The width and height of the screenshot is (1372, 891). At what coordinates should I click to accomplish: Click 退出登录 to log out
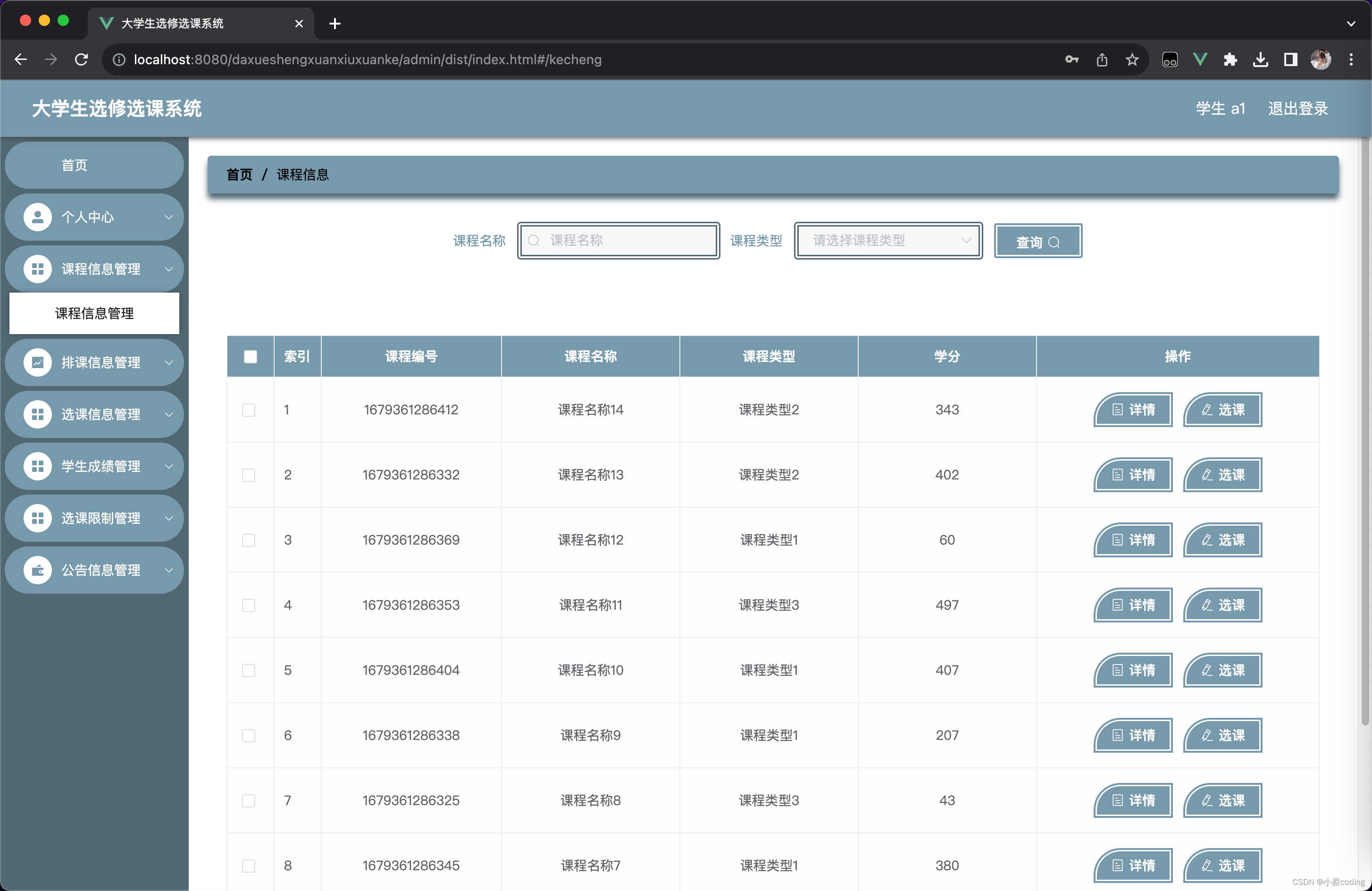(1297, 109)
